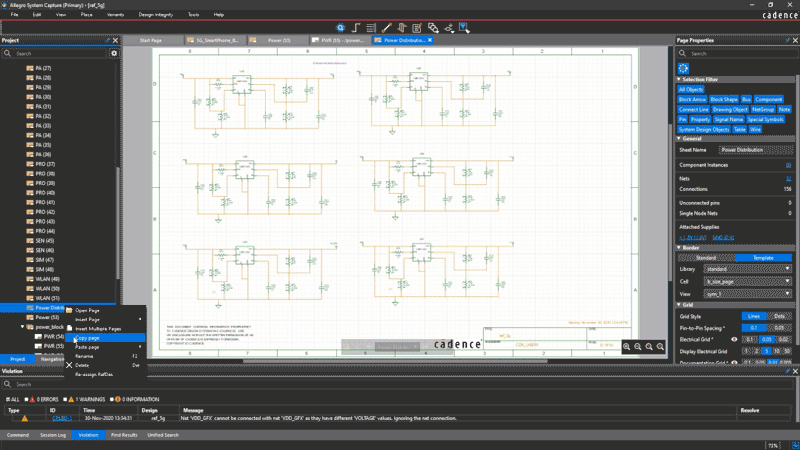Viewport: 800px width, 450px height.
Task: Click the Delete X icon in context menu
Action: [x=69, y=365]
